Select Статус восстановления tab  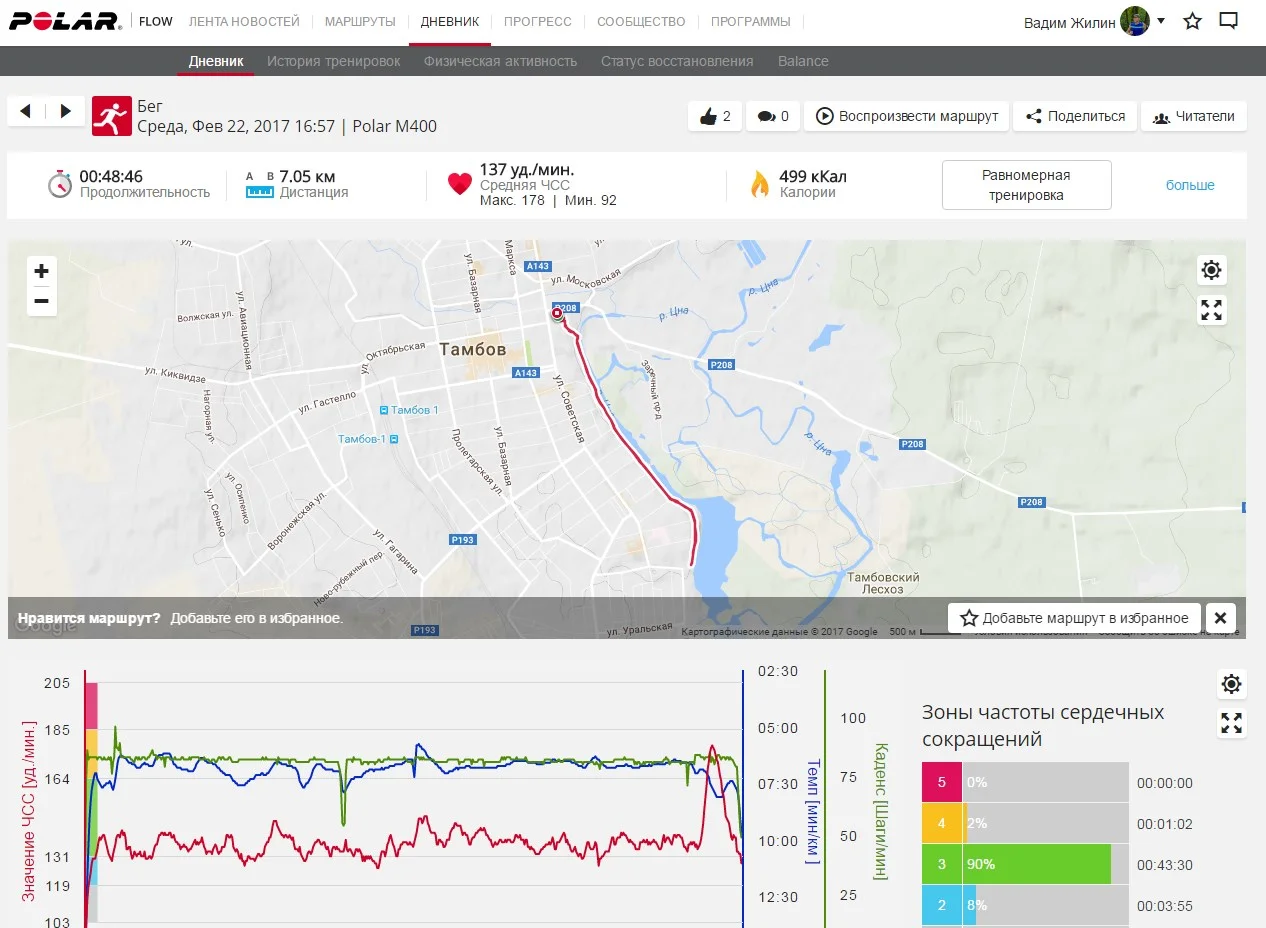pyautogui.click(x=677, y=61)
